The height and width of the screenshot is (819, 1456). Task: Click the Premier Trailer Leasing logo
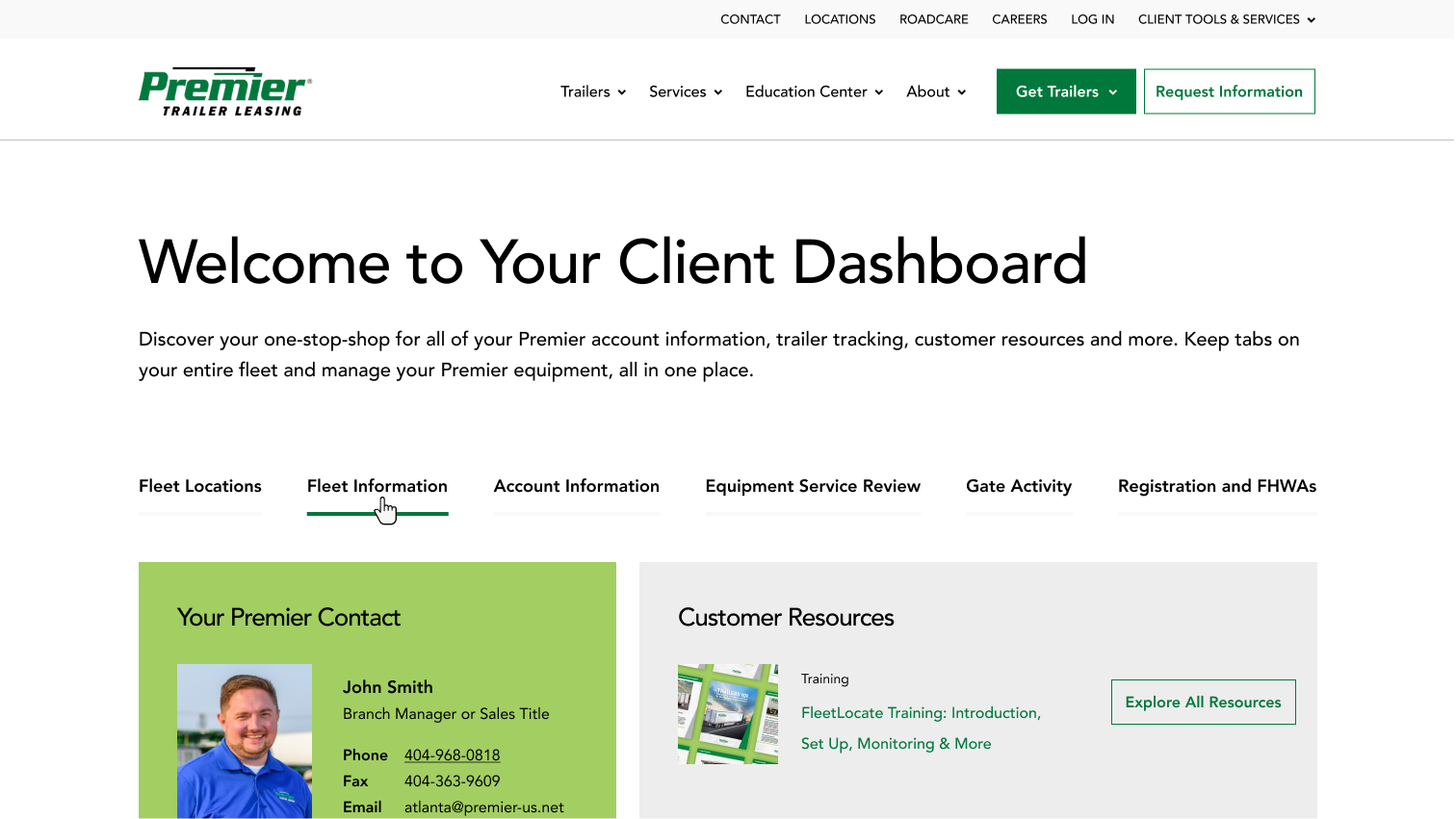(x=225, y=91)
